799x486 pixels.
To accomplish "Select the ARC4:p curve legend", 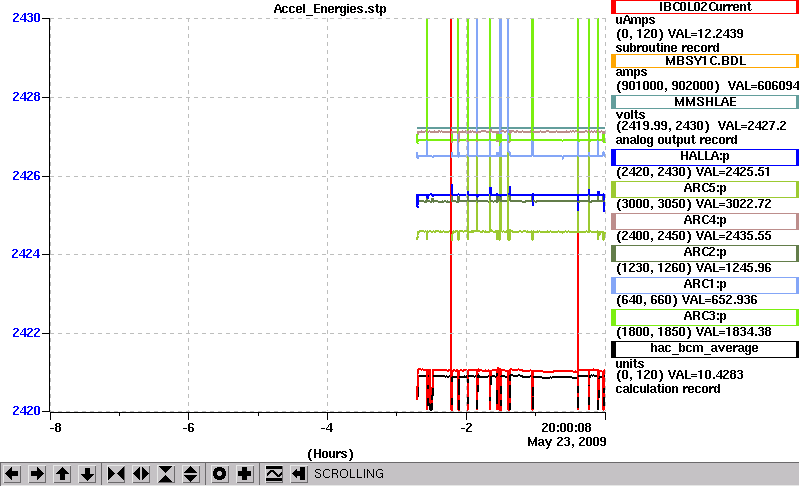I will click(705, 221).
